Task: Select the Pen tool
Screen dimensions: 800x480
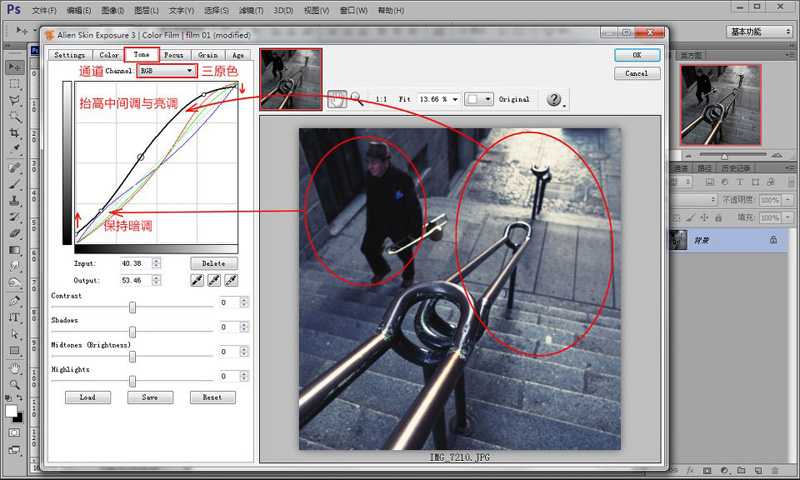Action: [x=14, y=300]
